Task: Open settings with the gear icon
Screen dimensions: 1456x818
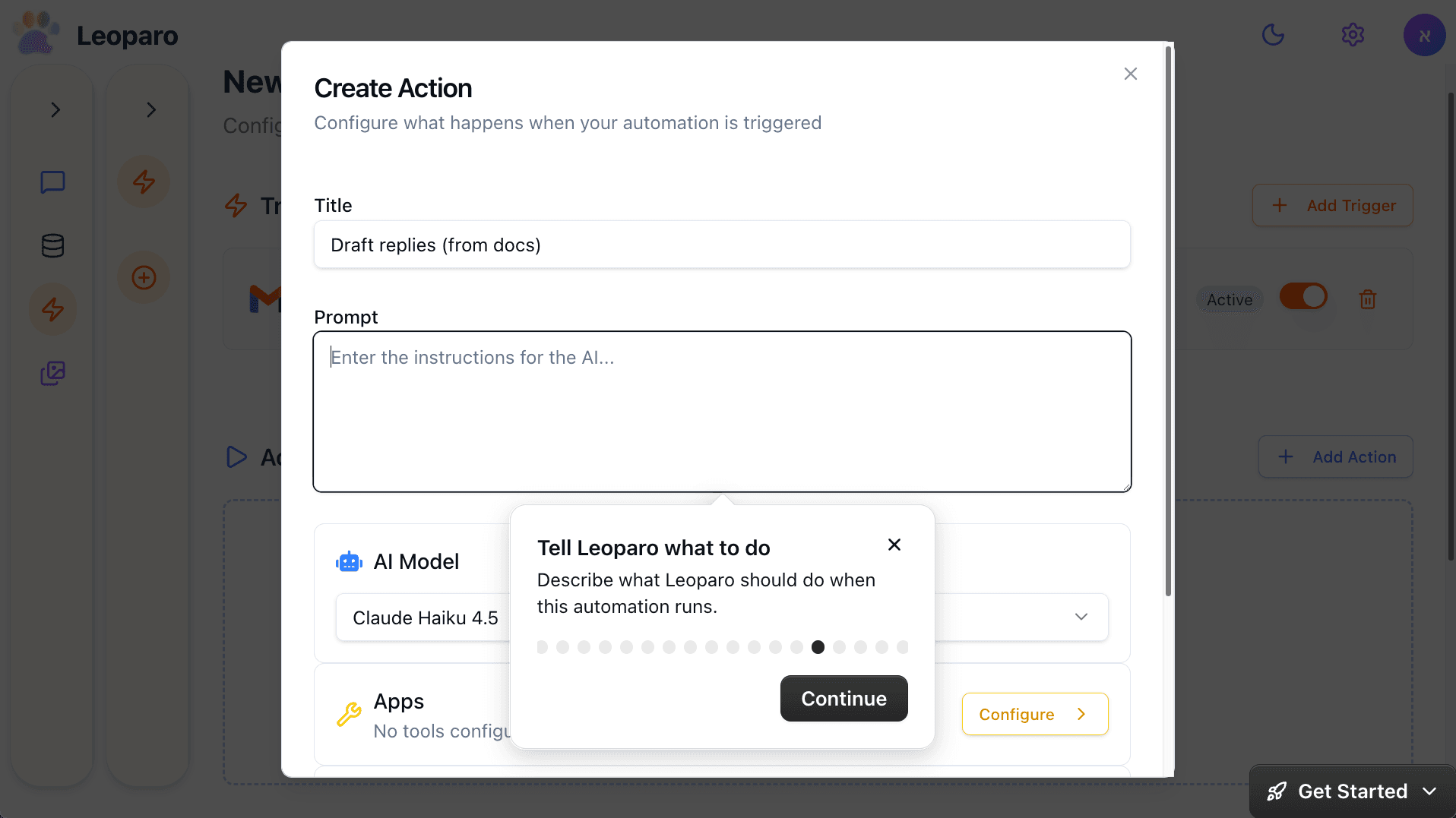Action: pos(1353,35)
